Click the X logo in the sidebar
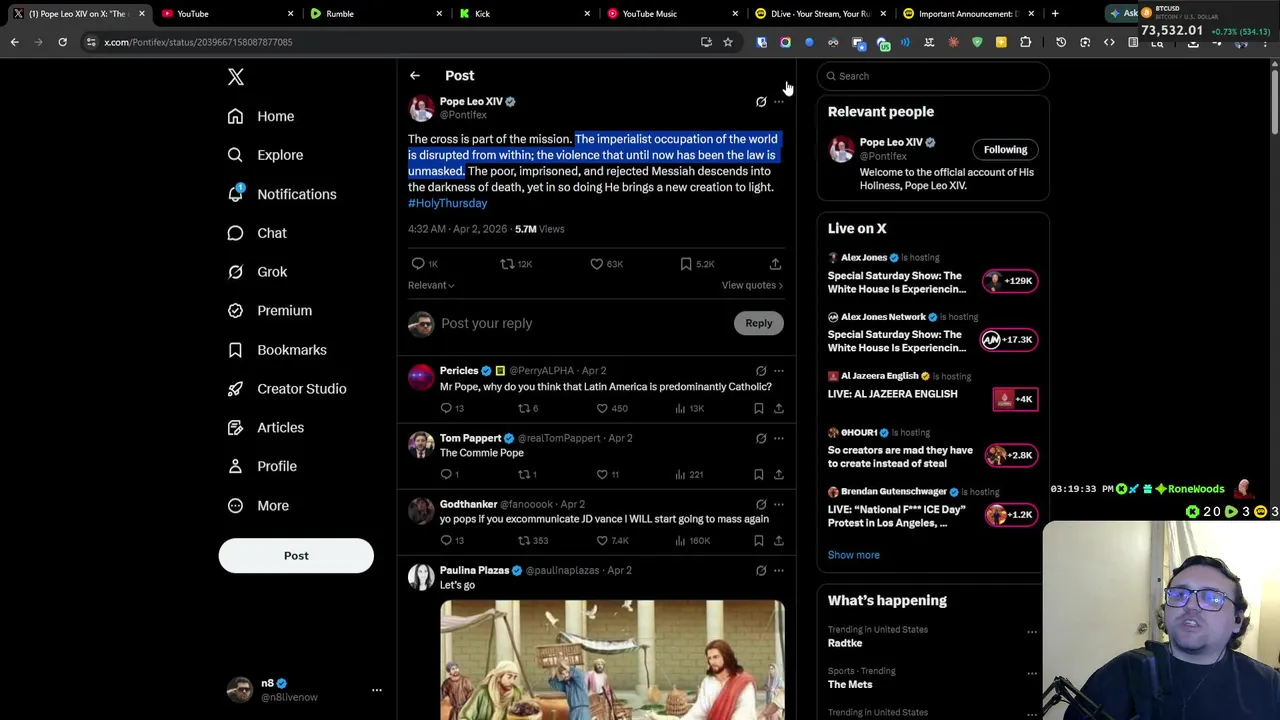The image size is (1280, 720). coord(236,77)
